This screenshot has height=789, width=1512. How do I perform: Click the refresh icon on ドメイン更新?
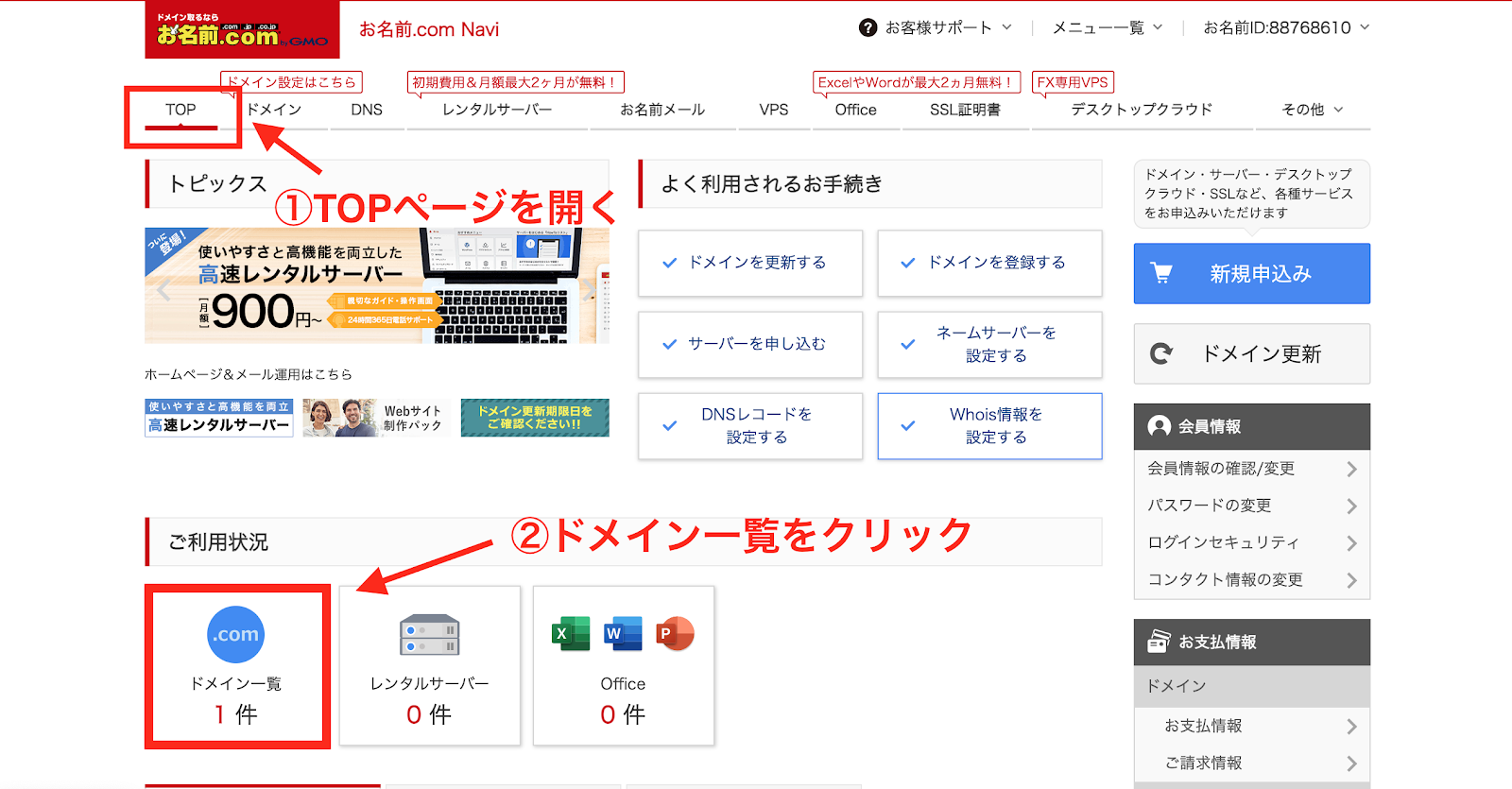[x=1161, y=353]
